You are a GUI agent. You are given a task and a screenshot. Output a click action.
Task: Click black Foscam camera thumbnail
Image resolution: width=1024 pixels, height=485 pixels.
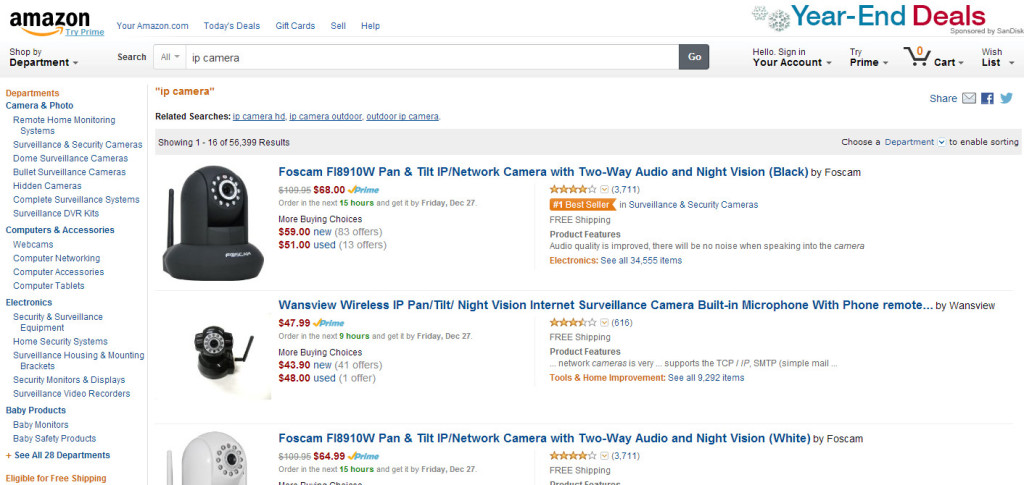coord(213,223)
